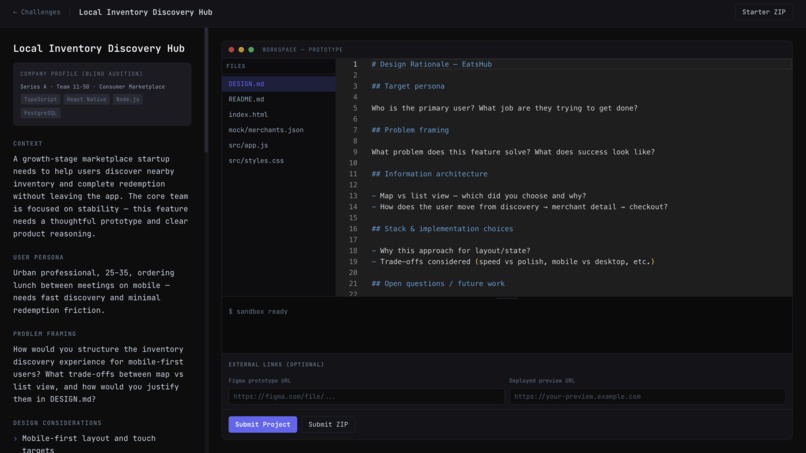Click the 'Local Inventory Discovery Hub' header title
Viewport: 806px width, 453px height.
(x=145, y=12)
